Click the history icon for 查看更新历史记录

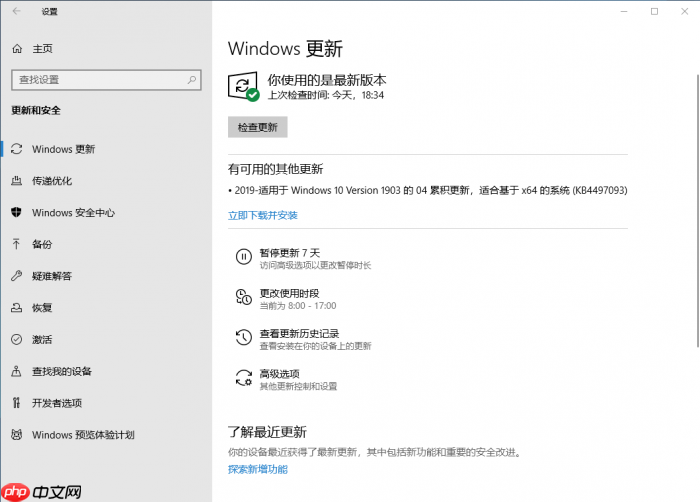click(244, 337)
